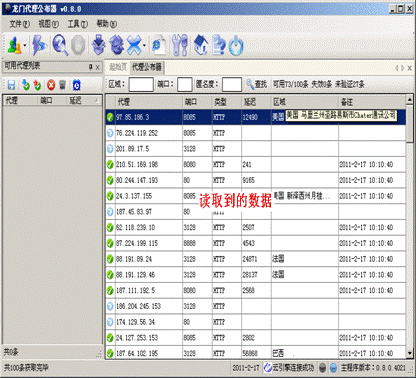416x378 pixels.
Task: Click the blue alarm clock icon
Action: (x=77, y=85)
